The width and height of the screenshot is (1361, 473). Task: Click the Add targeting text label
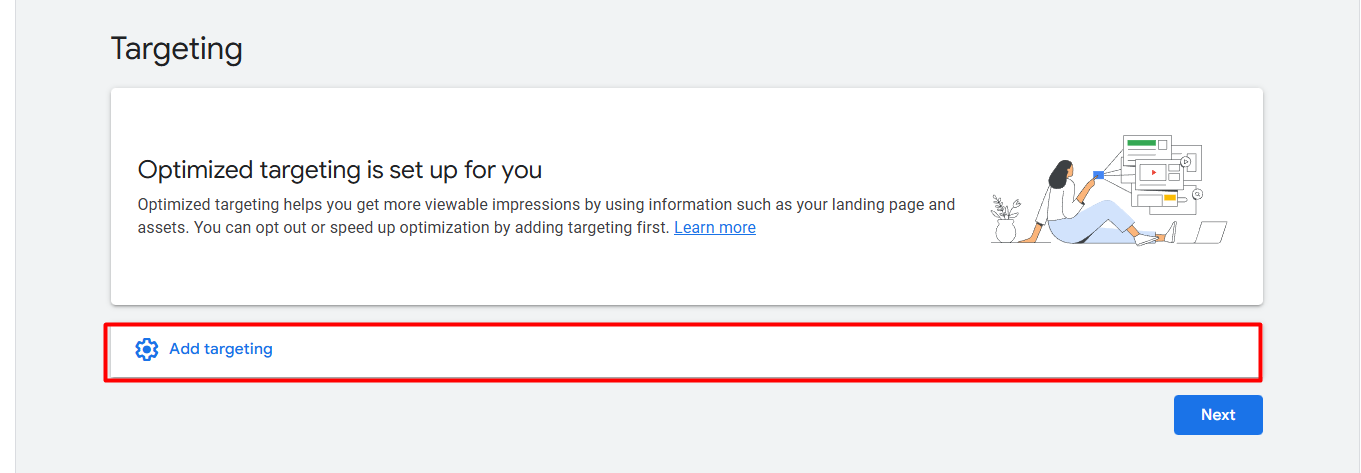coord(221,349)
